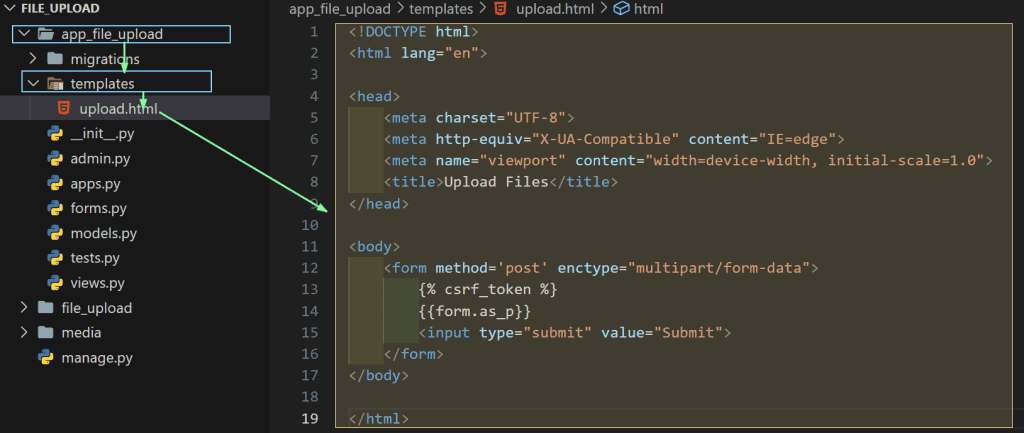Viewport: 1024px width, 433px height.
Task: Click the Python icon next to __init__.py
Action: tap(55, 134)
